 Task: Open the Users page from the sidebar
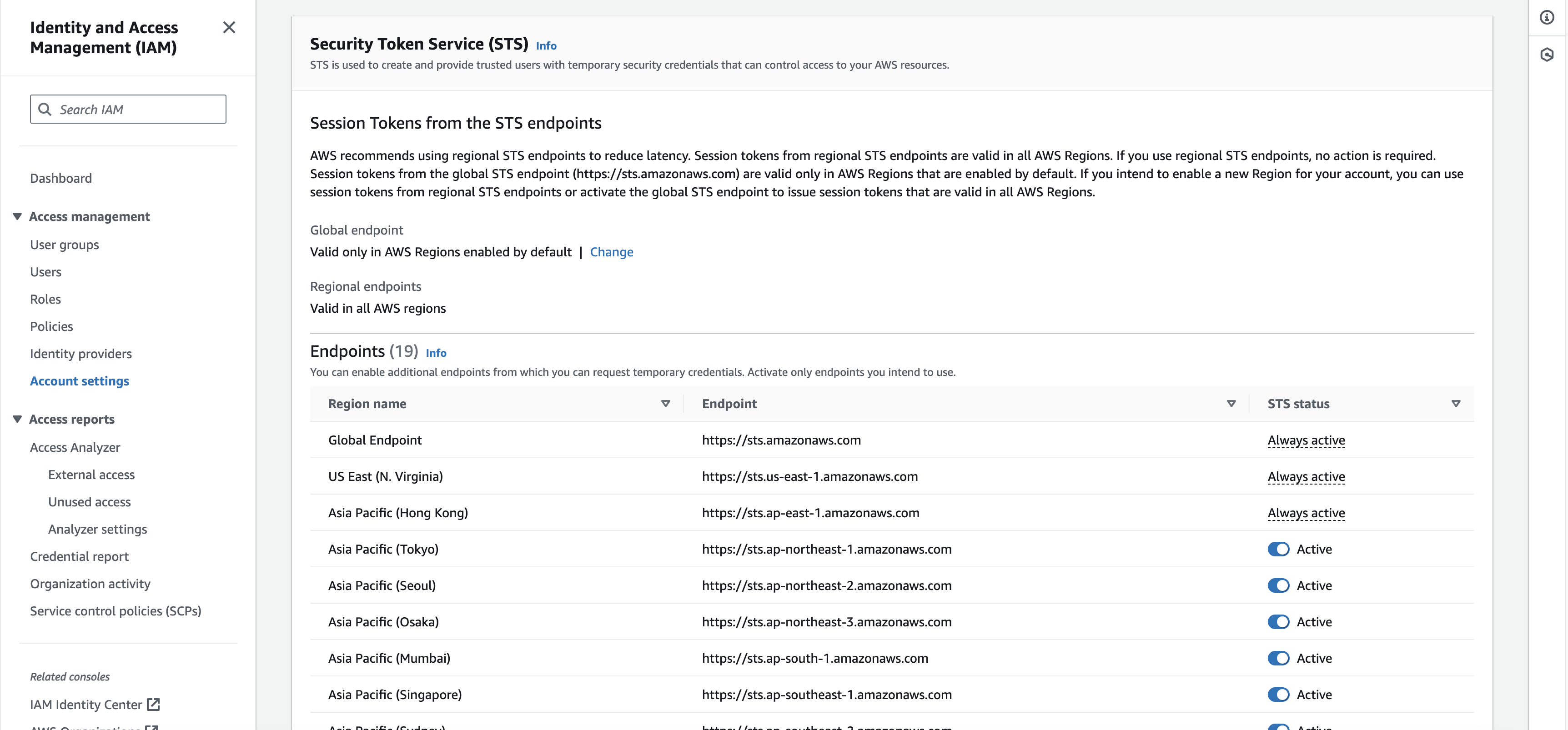pyautogui.click(x=45, y=272)
